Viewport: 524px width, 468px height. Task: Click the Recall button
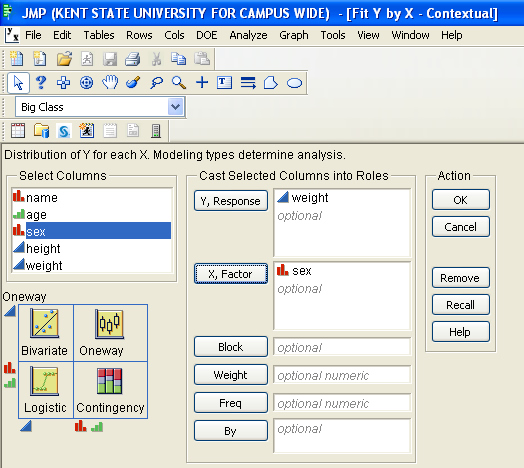(x=461, y=305)
